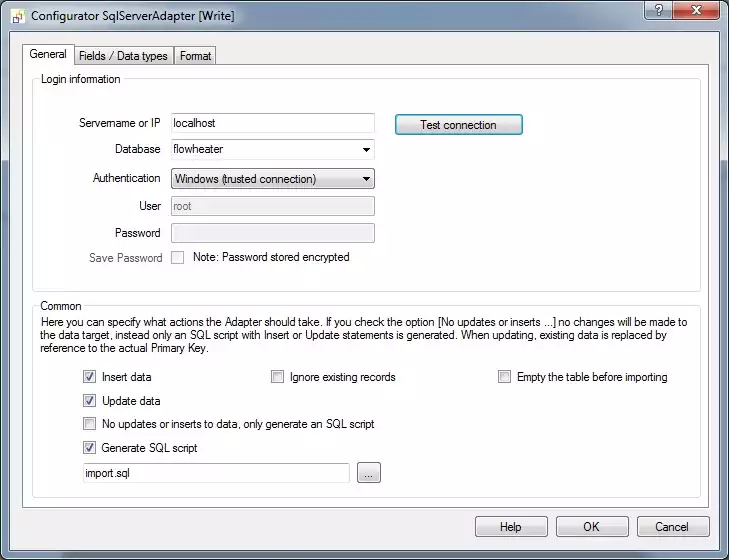Click the Help button

click(x=511, y=527)
